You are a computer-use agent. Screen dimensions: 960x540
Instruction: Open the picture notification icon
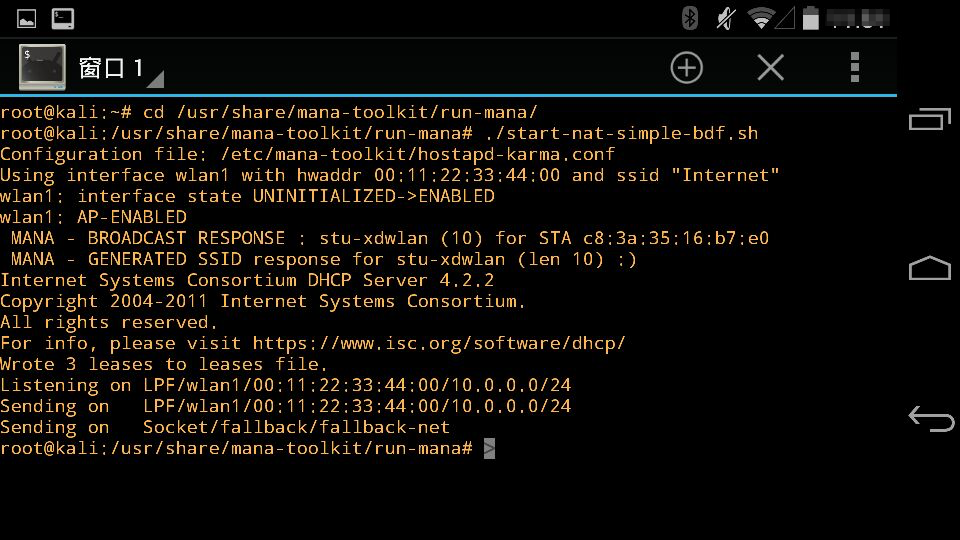coord(26,19)
